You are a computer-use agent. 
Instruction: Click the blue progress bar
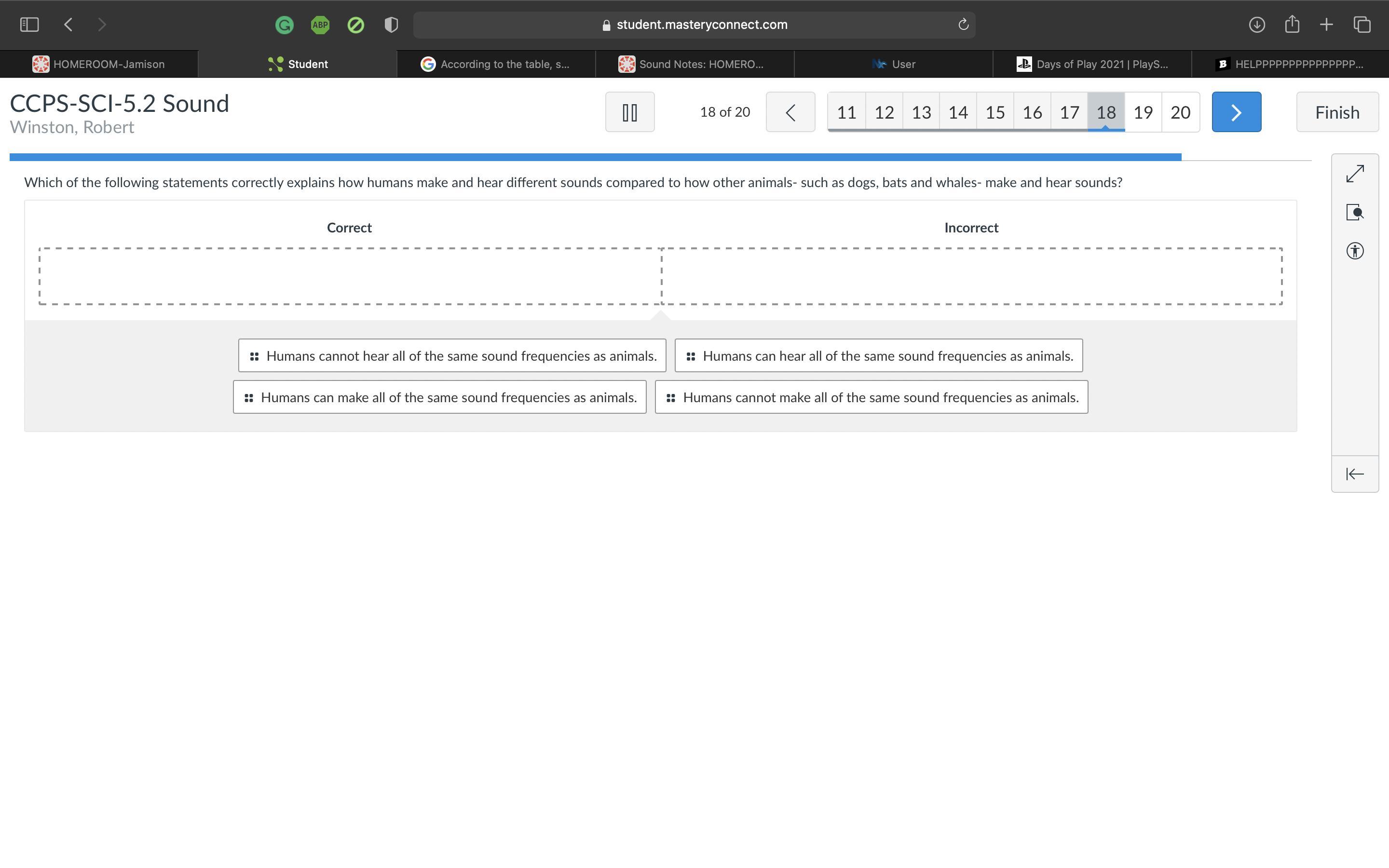595,157
